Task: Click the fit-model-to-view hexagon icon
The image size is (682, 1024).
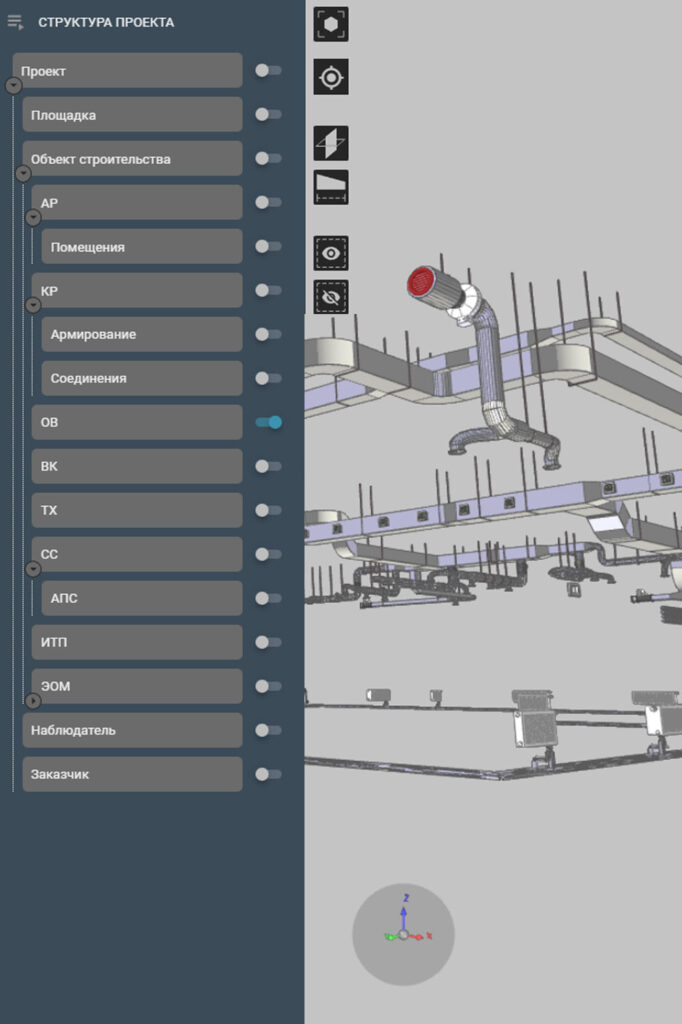Action: pos(331,24)
